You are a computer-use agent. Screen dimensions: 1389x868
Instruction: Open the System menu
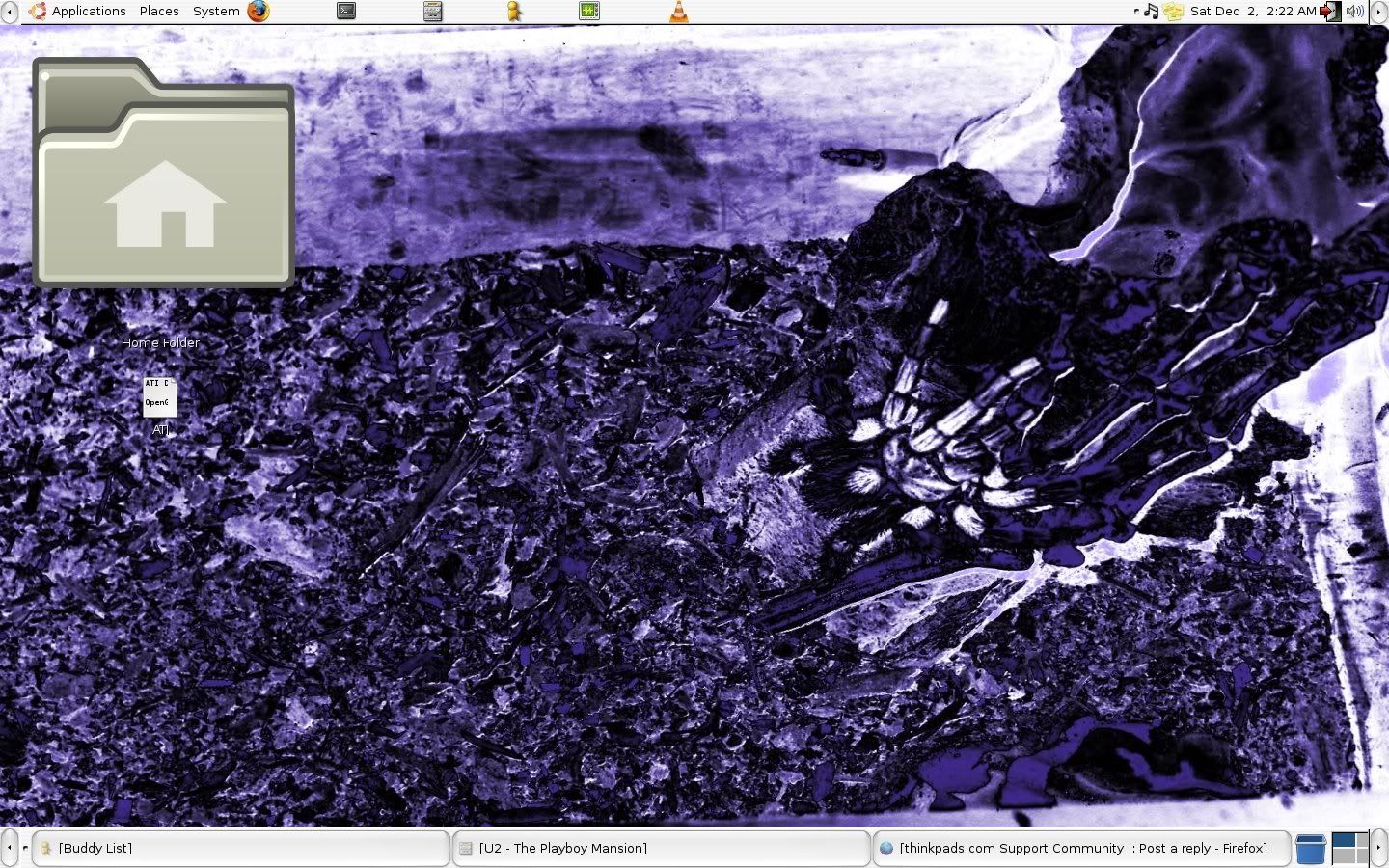pos(216,12)
